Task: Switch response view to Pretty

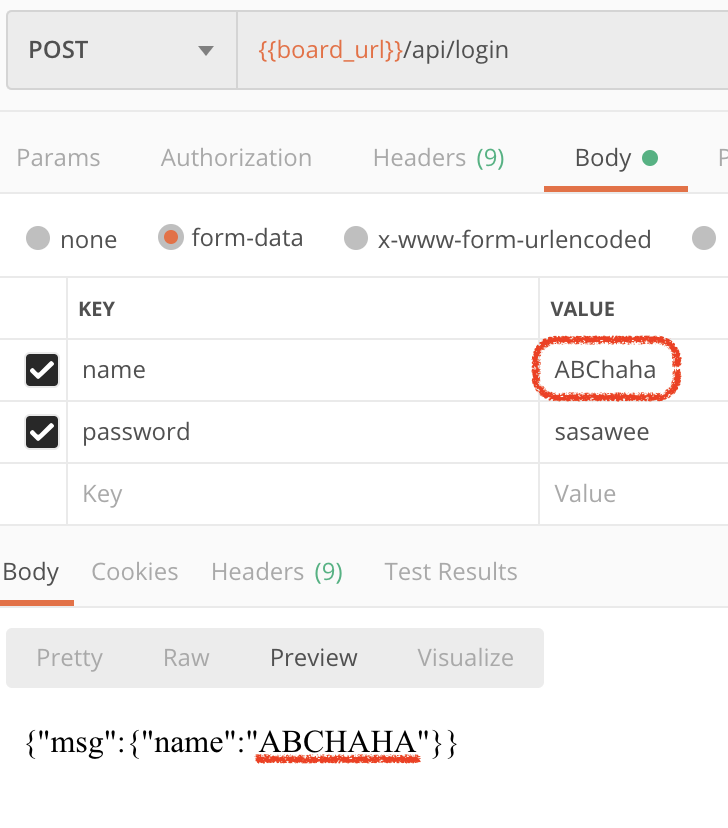Action: click(69, 658)
